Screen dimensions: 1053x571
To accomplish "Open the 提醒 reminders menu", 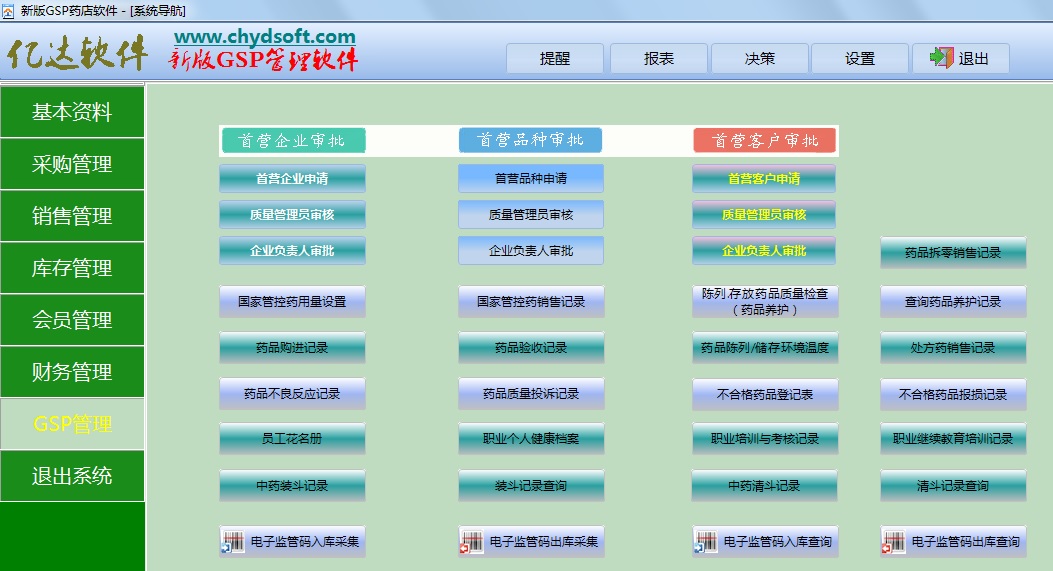I will coord(555,58).
